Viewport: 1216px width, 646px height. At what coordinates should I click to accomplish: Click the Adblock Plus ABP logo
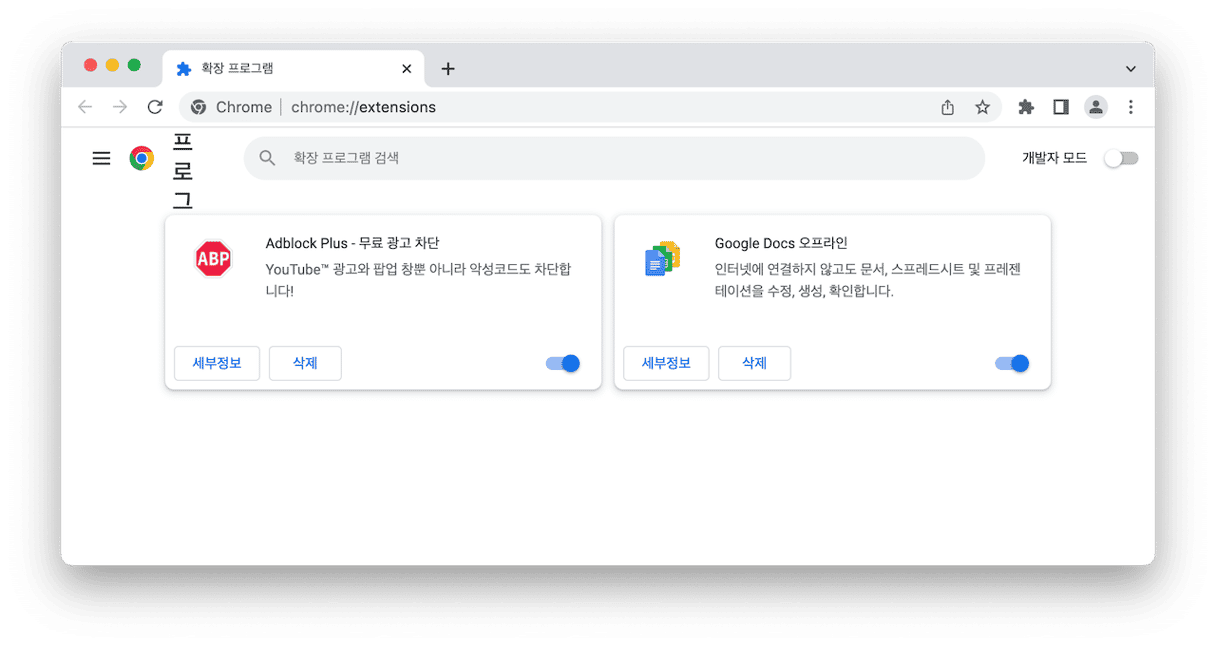click(213, 259)
